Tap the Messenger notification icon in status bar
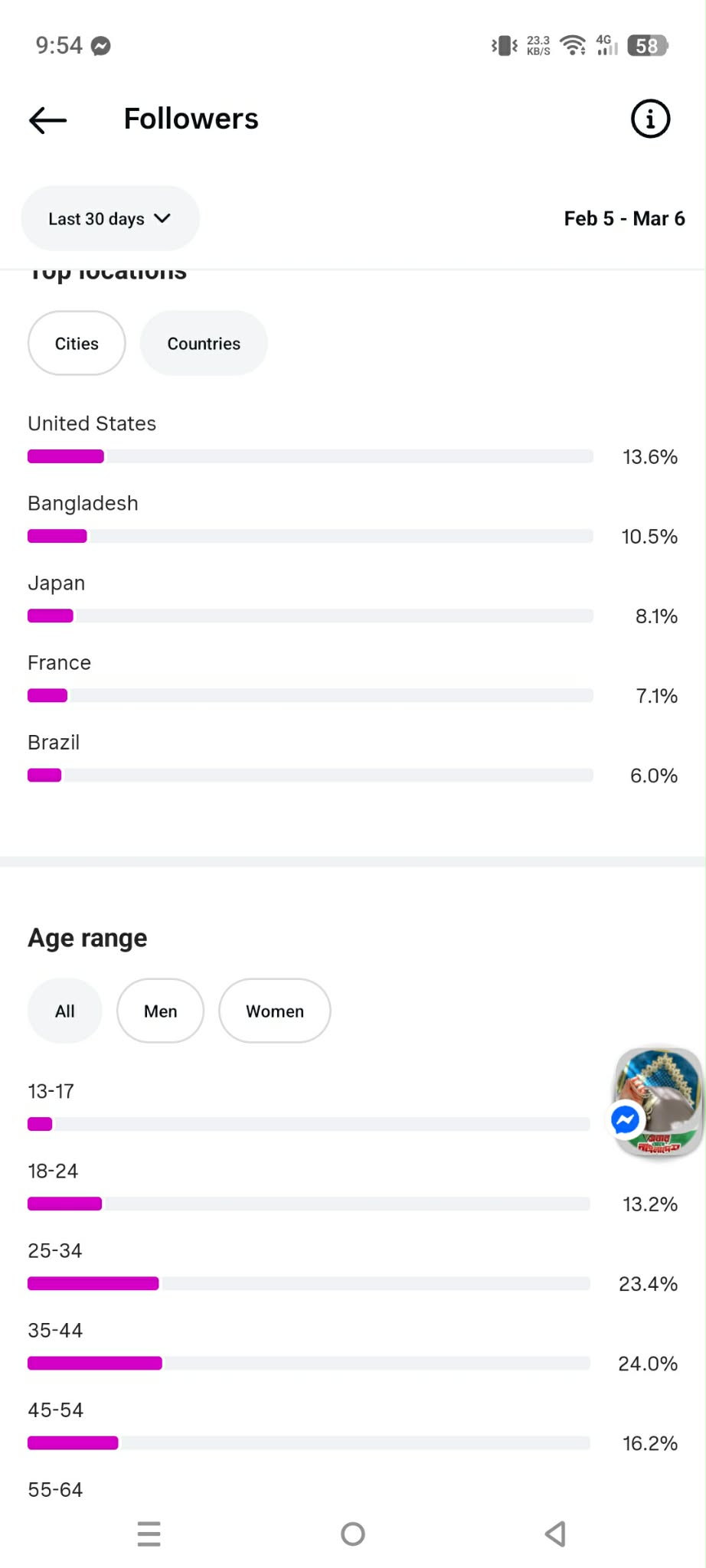This screenshot has height=1568, width=706. click(101, 46)
